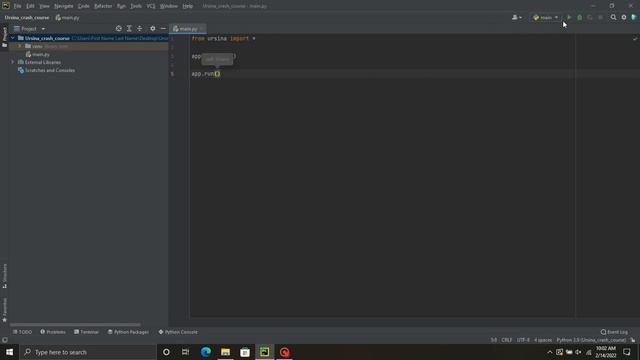Toggle the Favorites side tool window tab

4,310
